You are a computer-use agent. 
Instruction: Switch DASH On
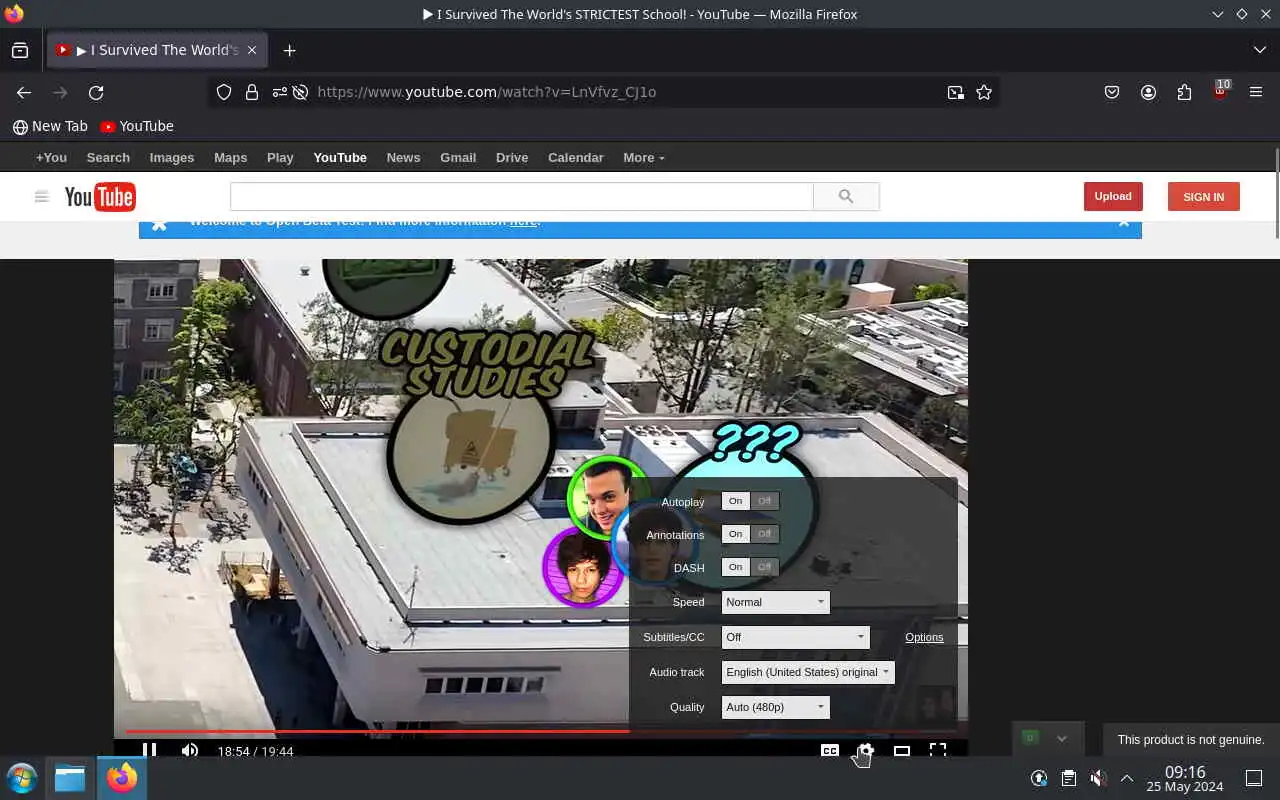736,567
